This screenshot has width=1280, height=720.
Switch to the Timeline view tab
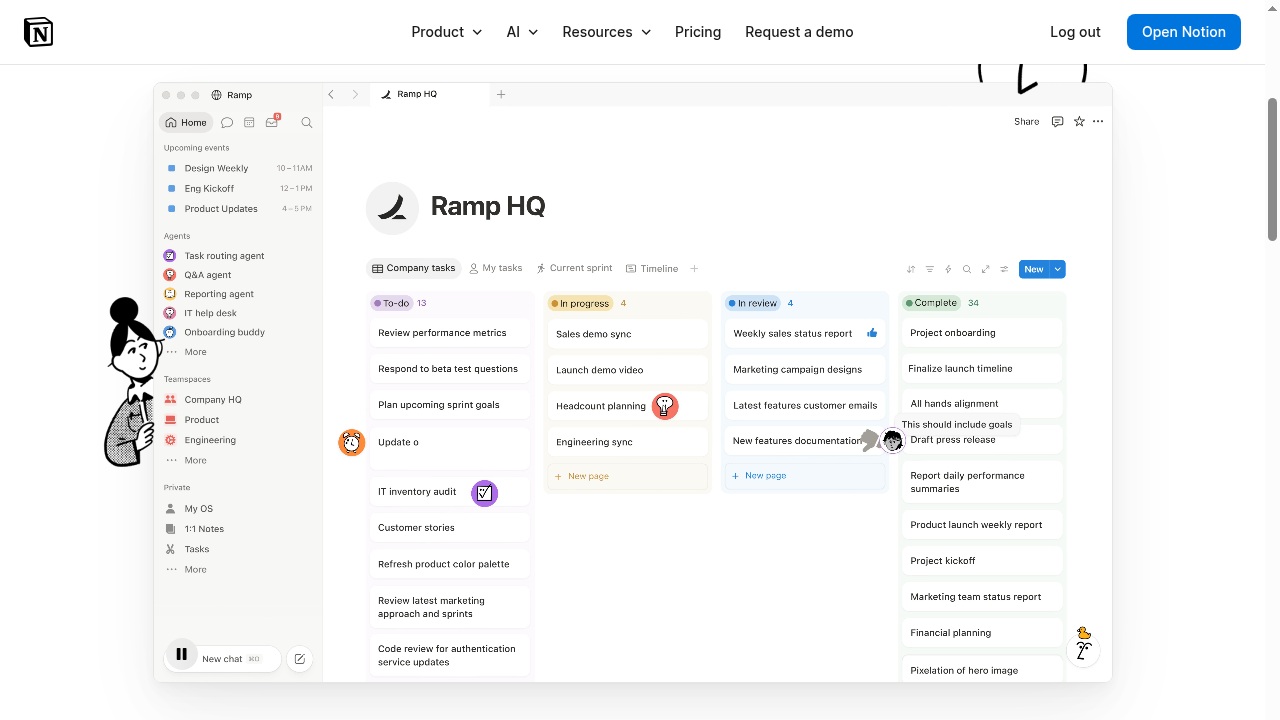click(652, 268)
